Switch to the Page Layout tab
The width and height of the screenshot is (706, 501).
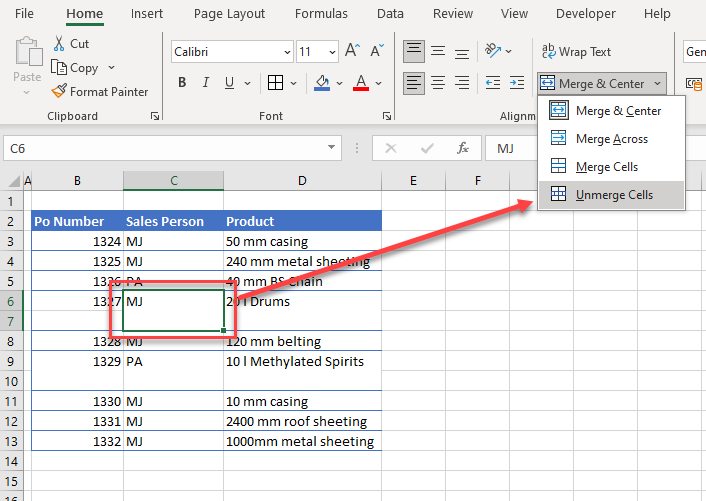[230, 14]
